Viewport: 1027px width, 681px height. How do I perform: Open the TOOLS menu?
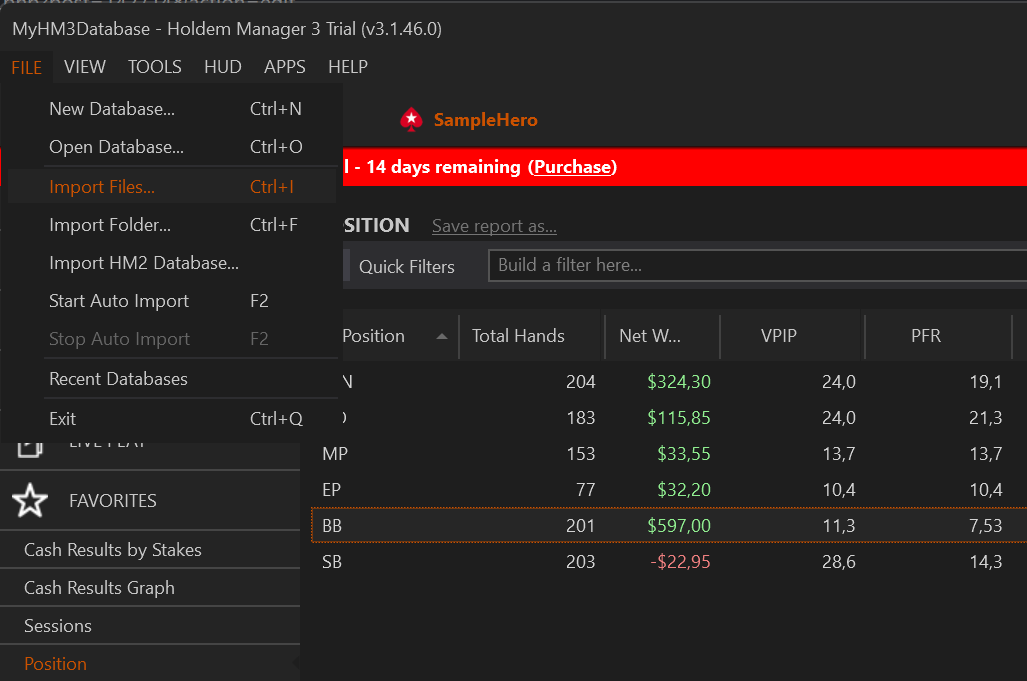(x=154, y=66)
